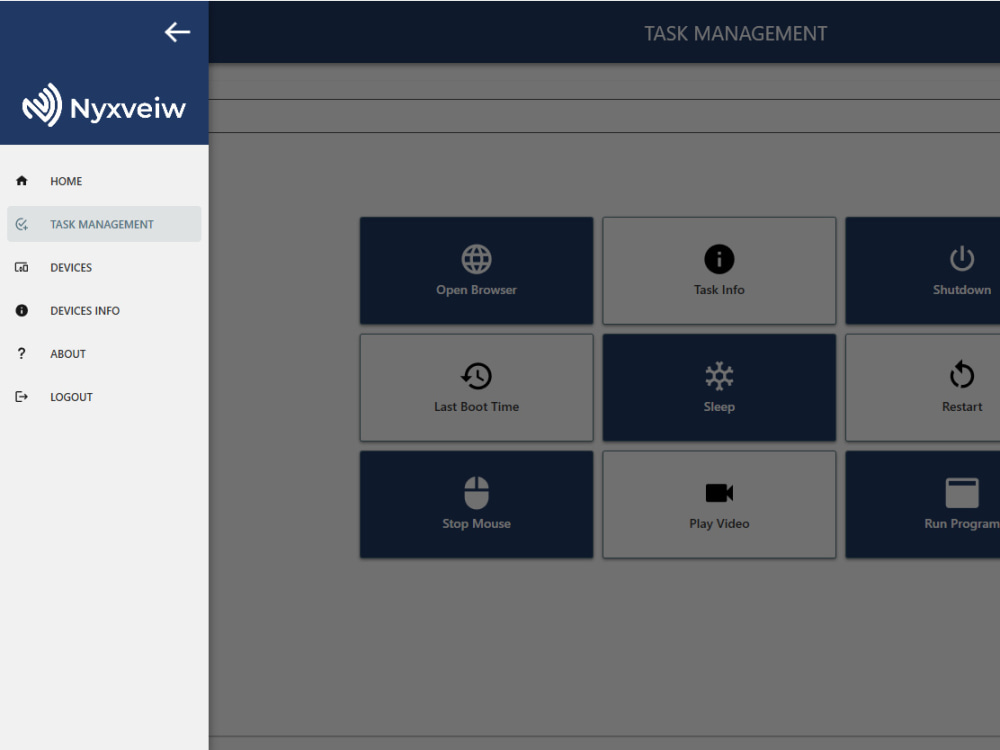
Task: Click the Run Program window icon
Action: 961,490
